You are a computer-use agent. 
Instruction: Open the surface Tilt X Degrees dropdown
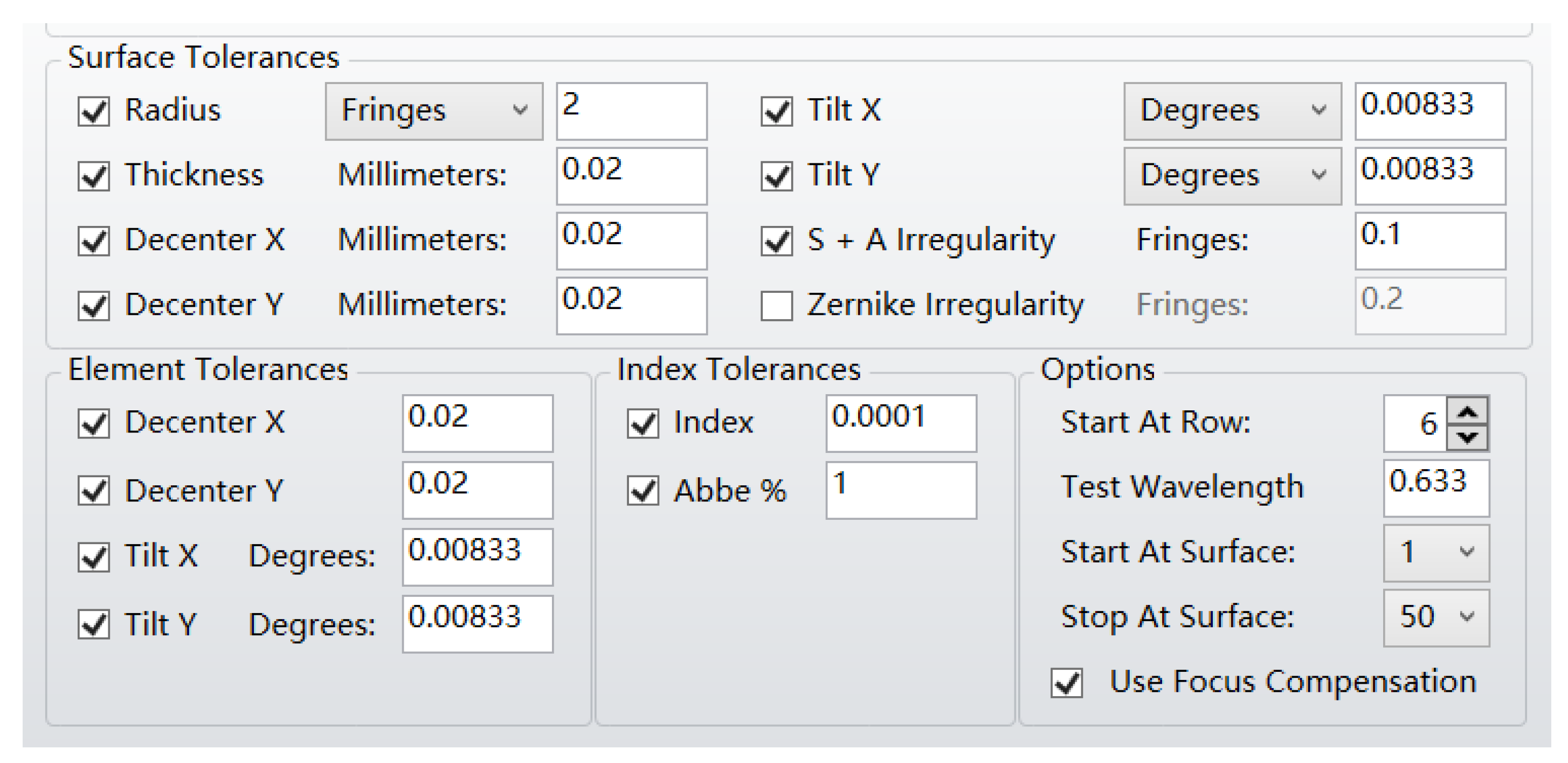point(1232,112)
